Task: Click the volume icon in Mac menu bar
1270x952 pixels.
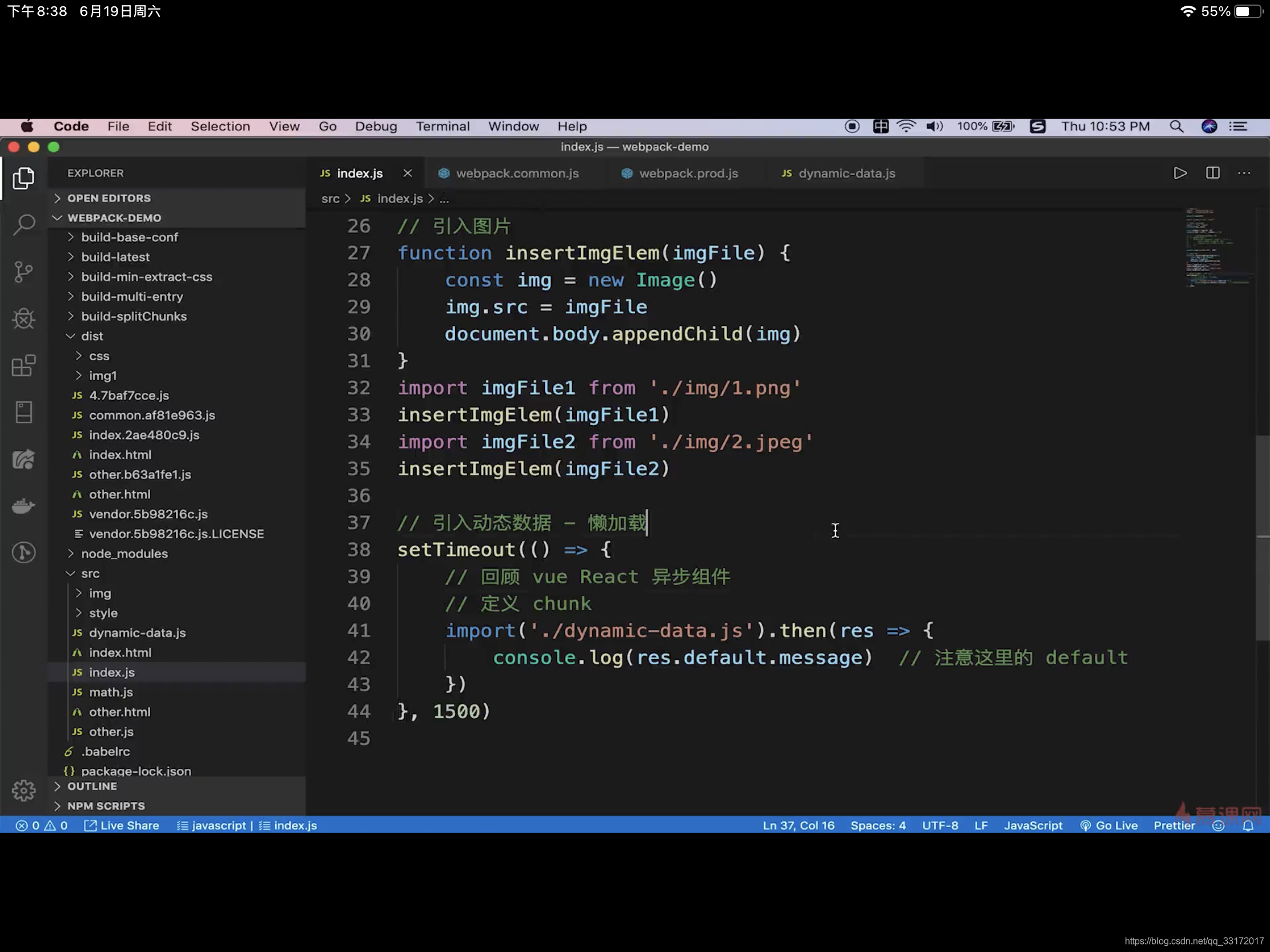Action: (x=934, y=126)
